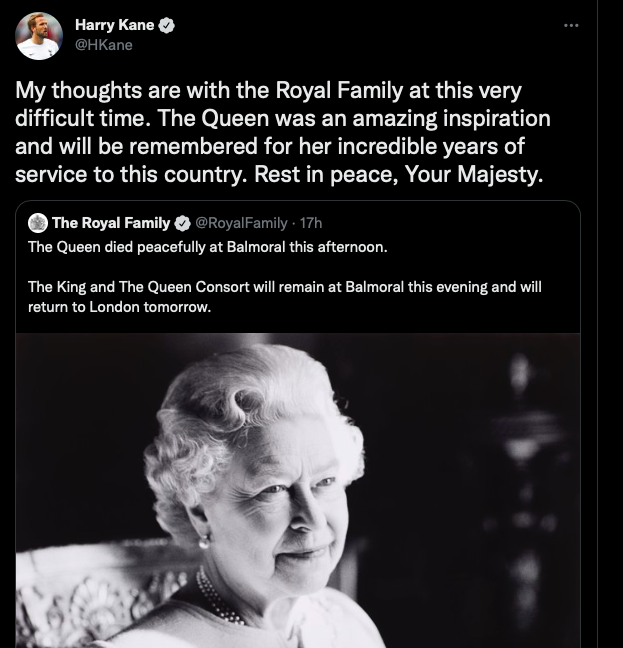
Task: Click The Royal Family's small avatar icon
Action: pos(38,222)
